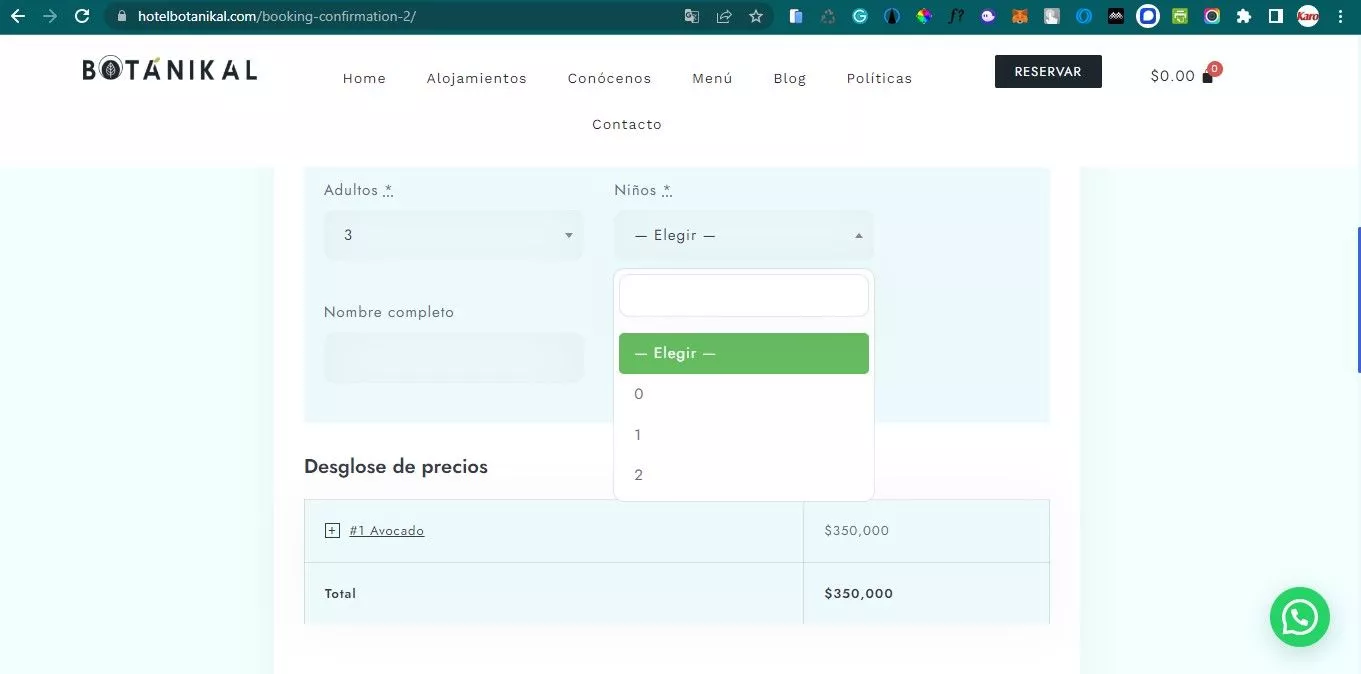Image resolution: width=1361 pixels, height=674 pixels.
Task: Bookmark this page with the star icon
Action: (756, 16)
